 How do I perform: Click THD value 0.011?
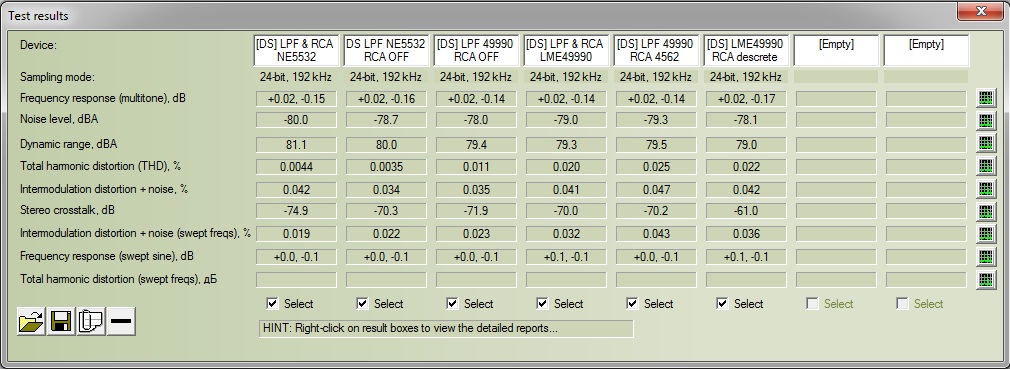click(476, 167)
